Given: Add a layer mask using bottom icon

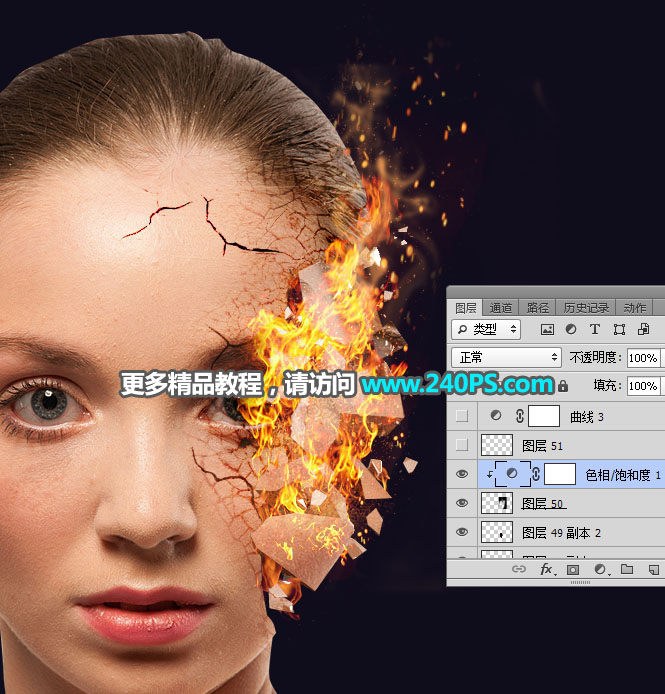Looking at the screenshot, I should 573,570.
